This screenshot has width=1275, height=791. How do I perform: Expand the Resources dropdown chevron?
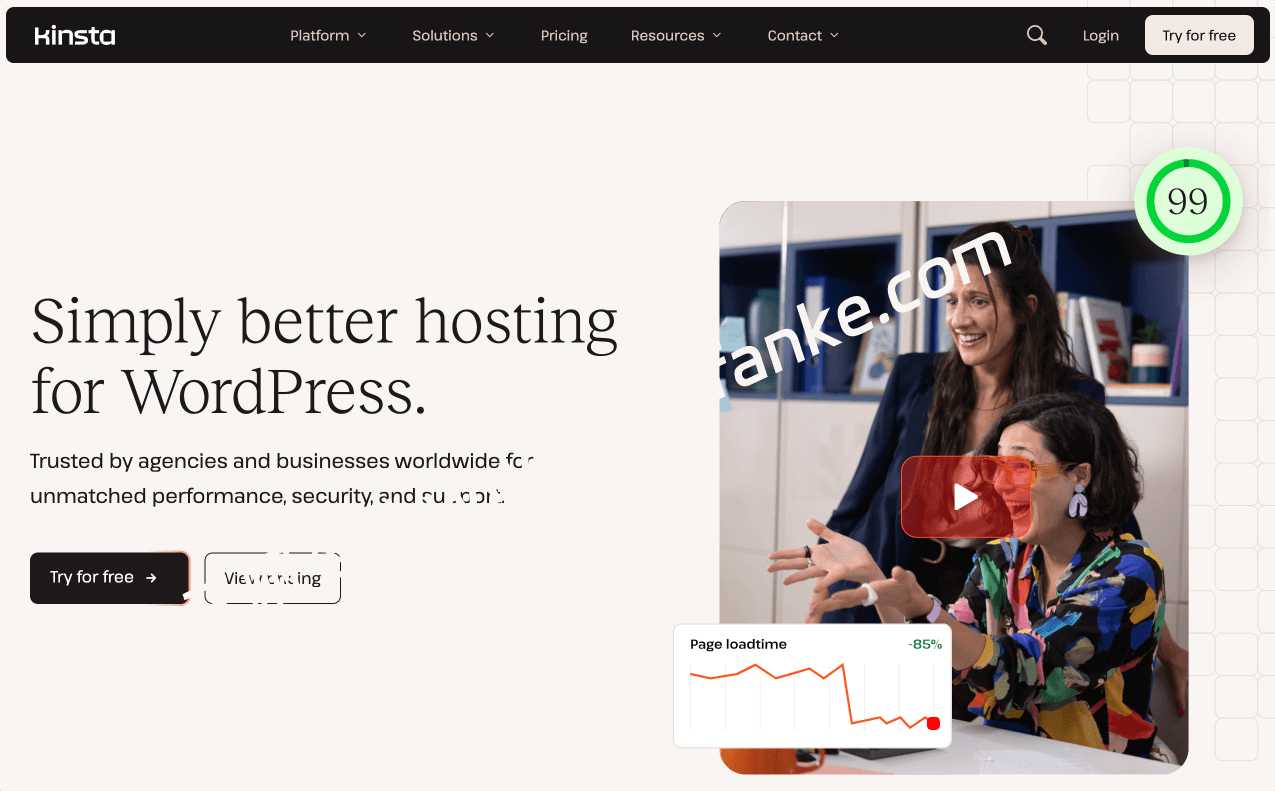click(717, 35)
